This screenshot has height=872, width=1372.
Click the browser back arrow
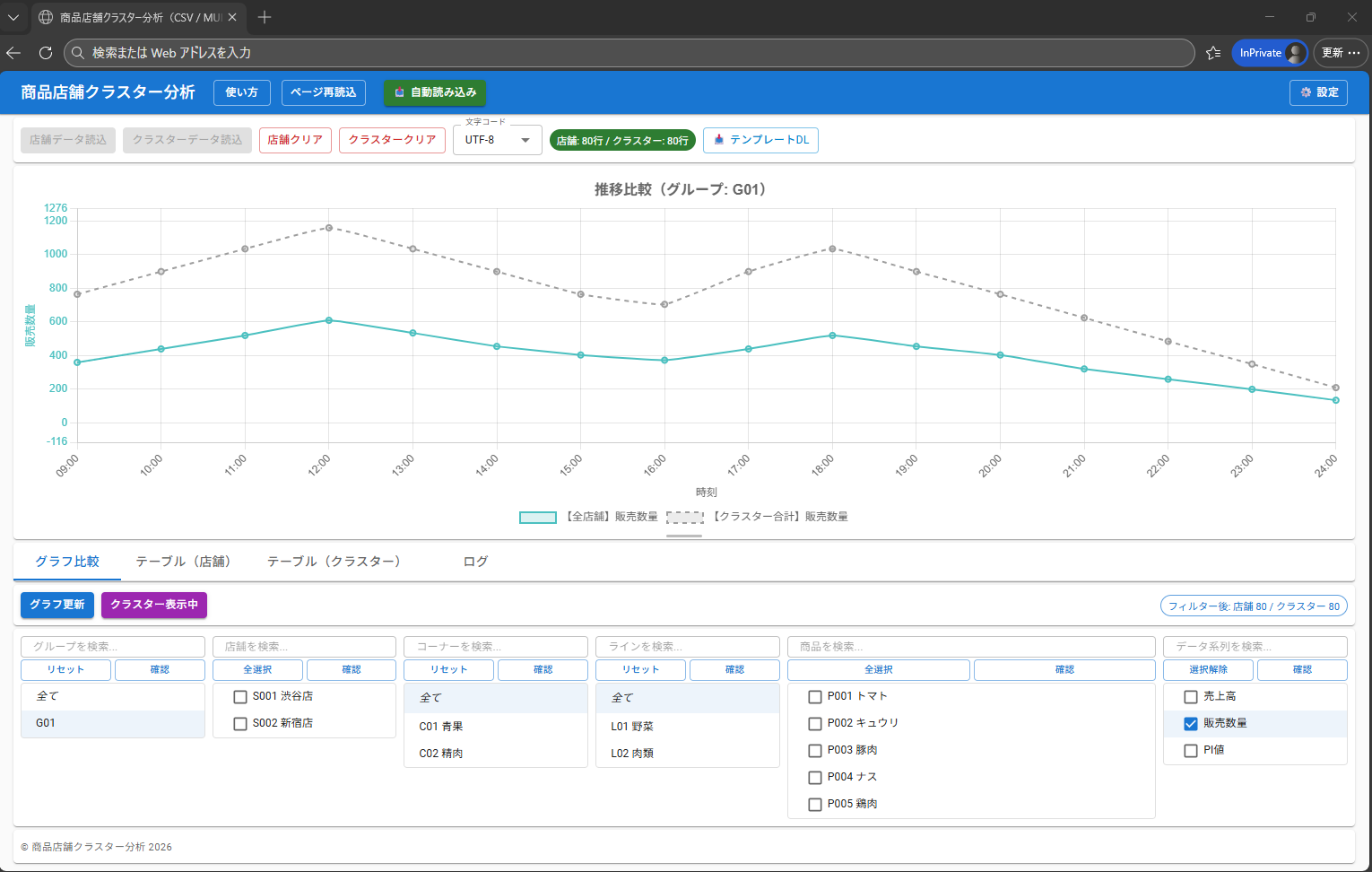13,53
